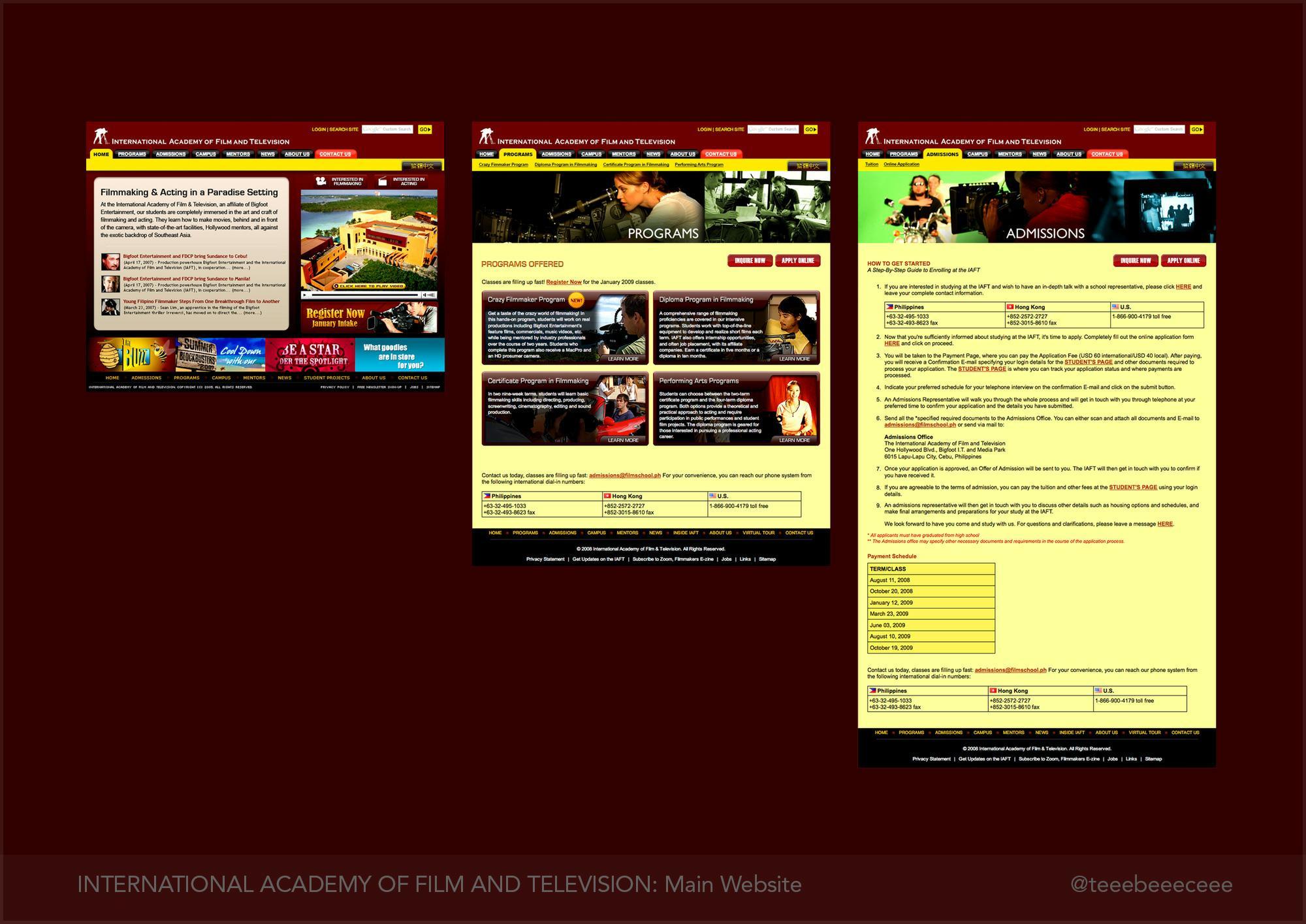Select the Mentors tab on the Programs page
1306x924 pixels.
(624, 154)
